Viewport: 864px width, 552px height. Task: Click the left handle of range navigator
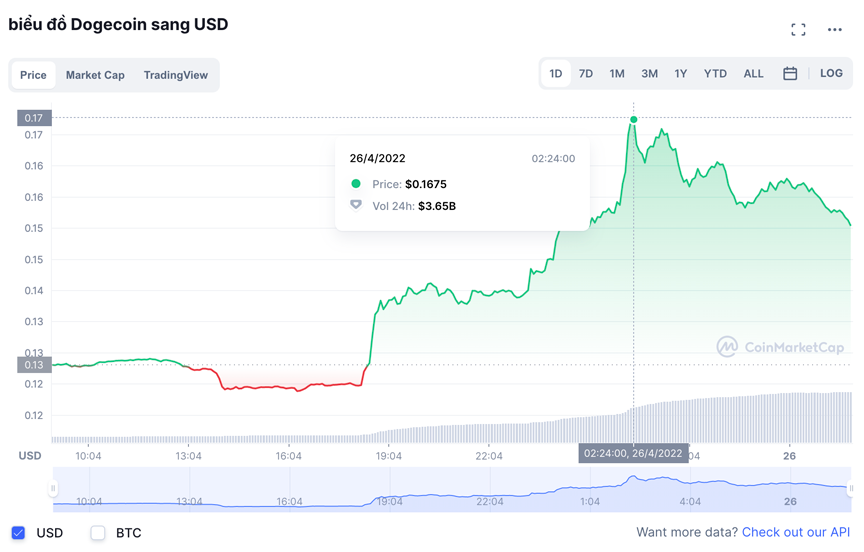click(x=53, y=488)
